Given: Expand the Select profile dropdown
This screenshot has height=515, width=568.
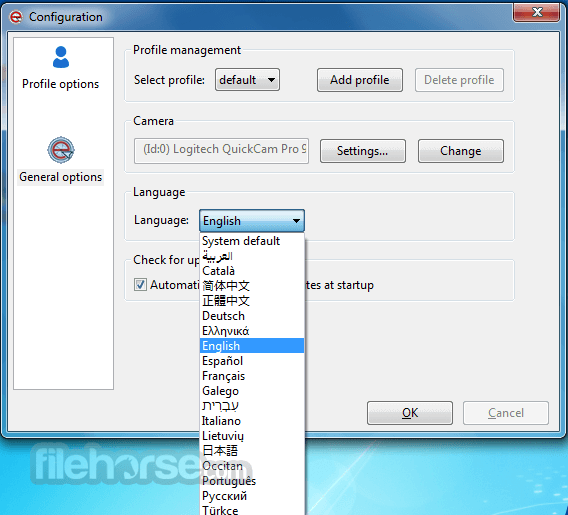Looking at the screenshot, I should tap(247, 80).
